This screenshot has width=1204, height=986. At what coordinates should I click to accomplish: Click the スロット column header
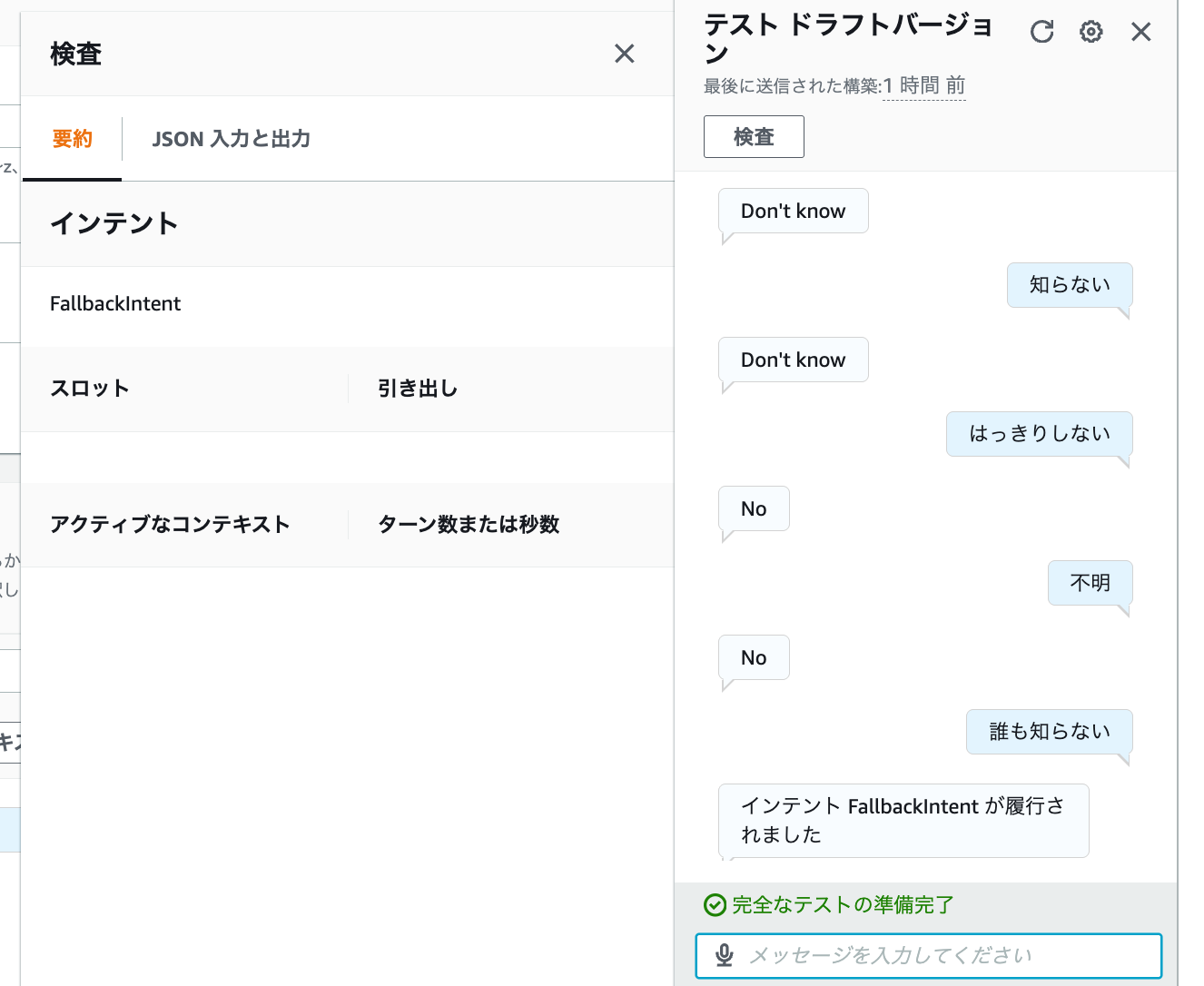coord(90,389)
